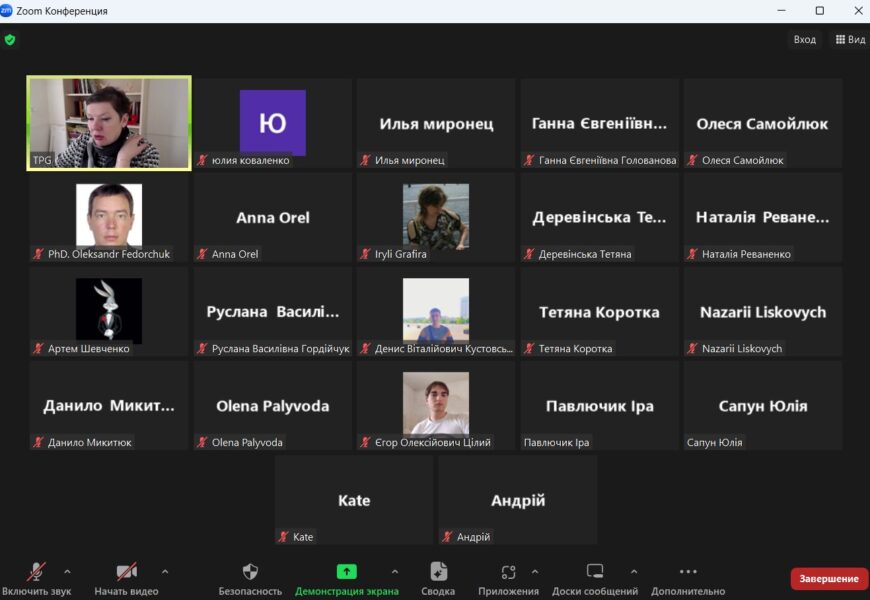This screenshot has width=870, height=600.
Task: Open the Вид view layout menu
Action: pos(850,40)
